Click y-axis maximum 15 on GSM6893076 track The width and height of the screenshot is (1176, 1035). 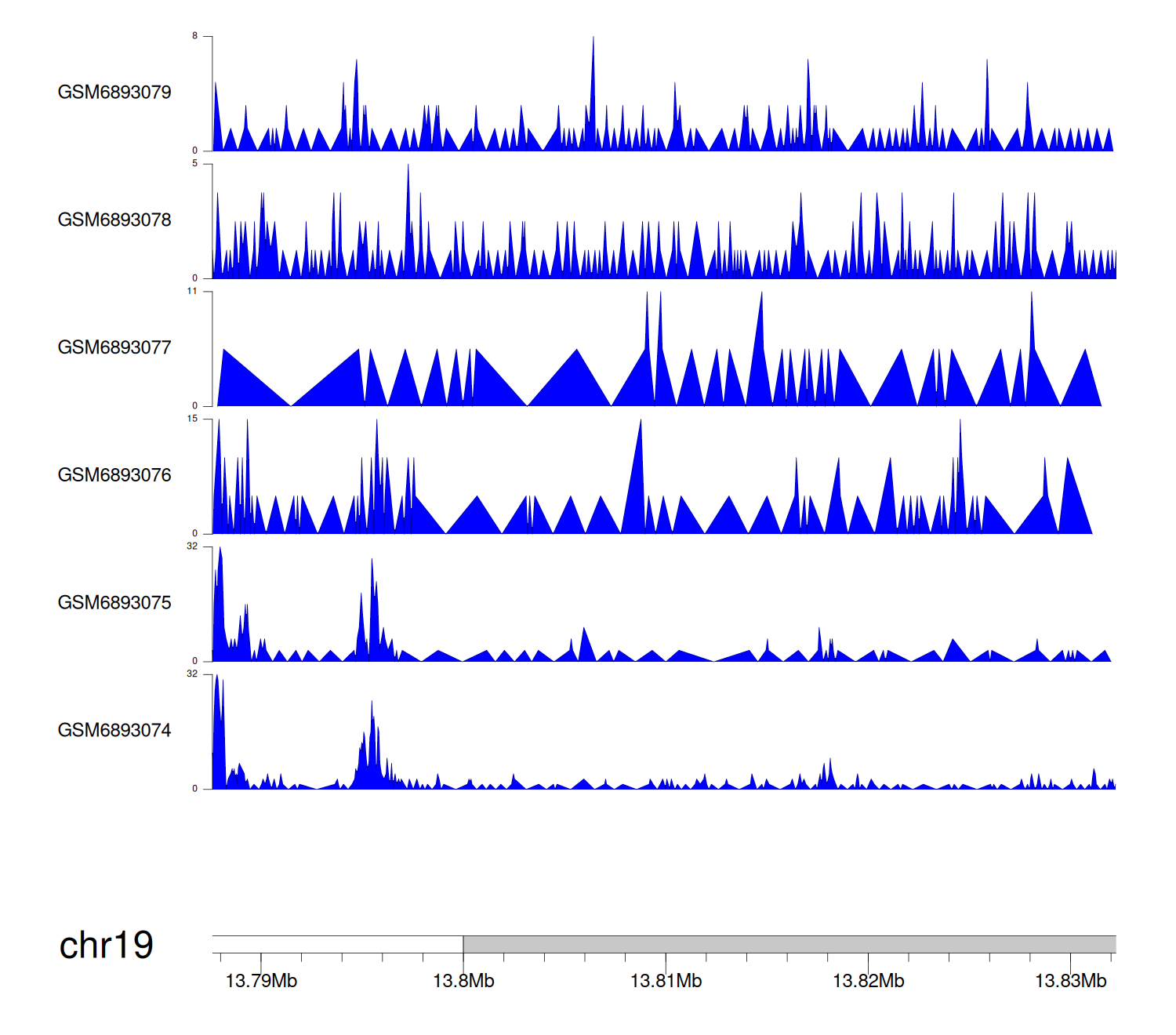tap(192, 419)
